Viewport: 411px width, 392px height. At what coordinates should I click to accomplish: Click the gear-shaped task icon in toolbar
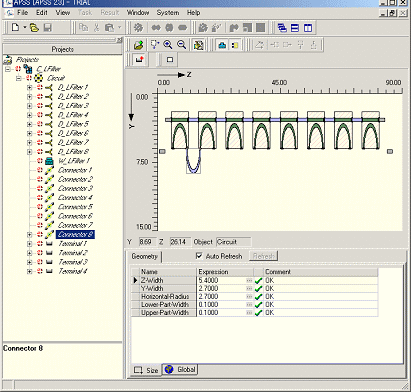click(x=138, y=27)
